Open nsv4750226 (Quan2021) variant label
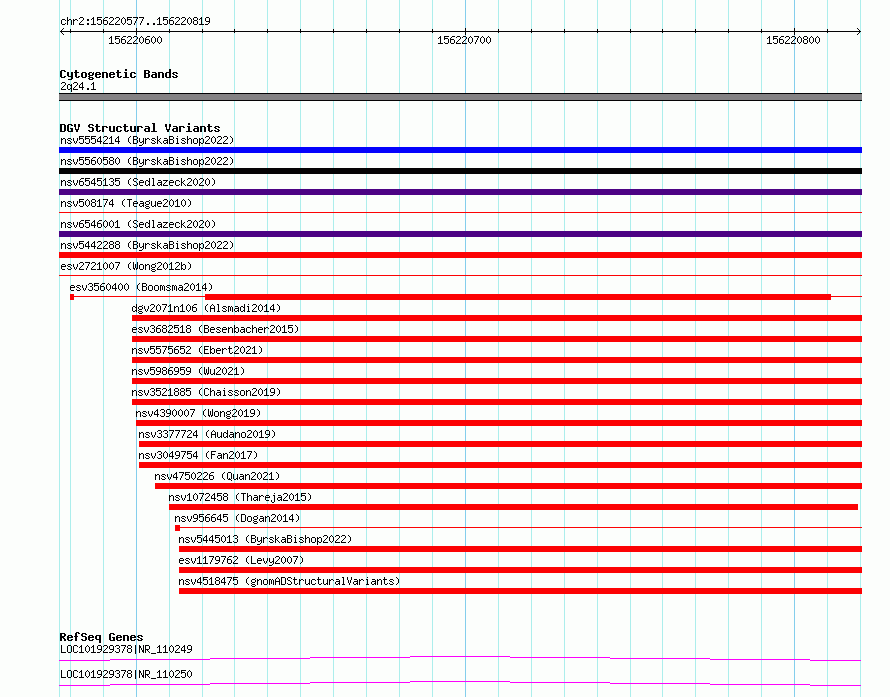 point(217,476)
